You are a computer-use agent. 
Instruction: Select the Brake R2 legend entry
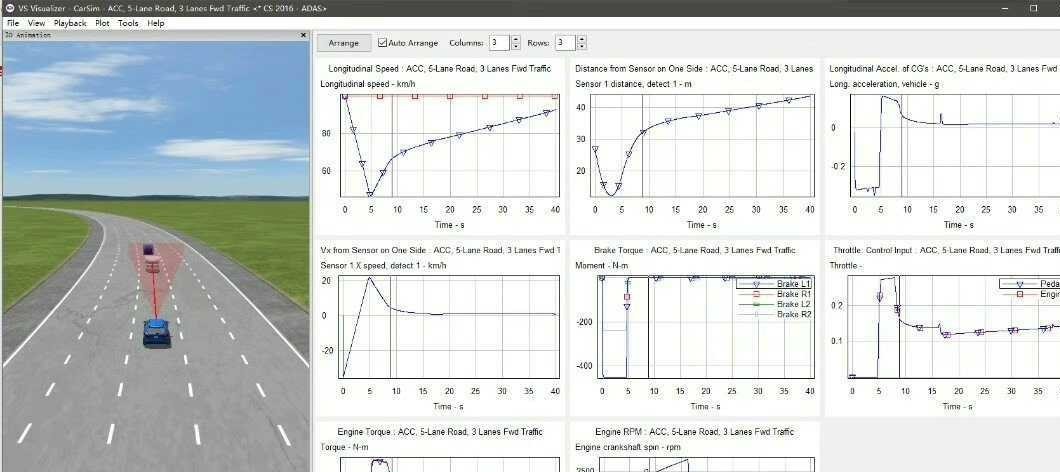775,314
